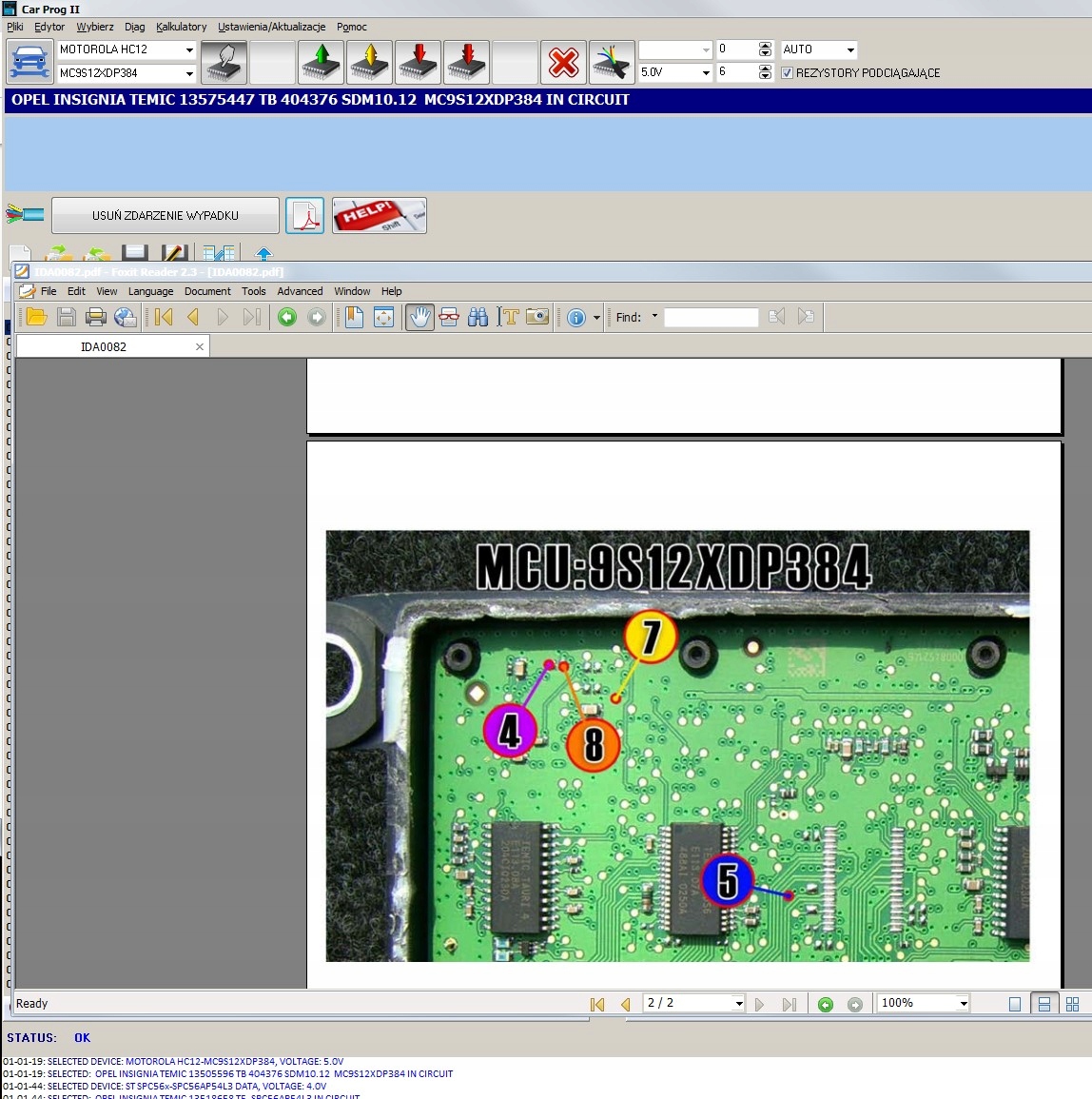
Task: Open the 100% zoom dropdown
Action: [x=964, y=1004]
